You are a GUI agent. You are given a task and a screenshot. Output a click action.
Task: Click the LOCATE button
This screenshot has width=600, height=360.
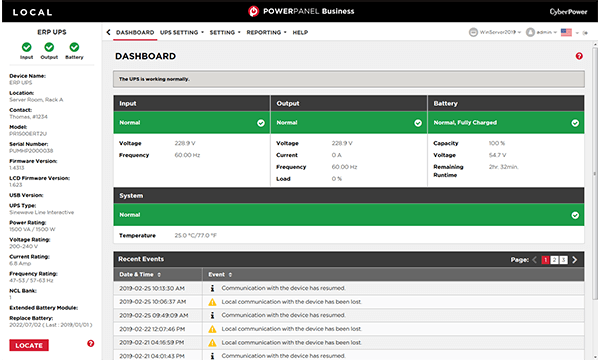[x=29, y=345]
